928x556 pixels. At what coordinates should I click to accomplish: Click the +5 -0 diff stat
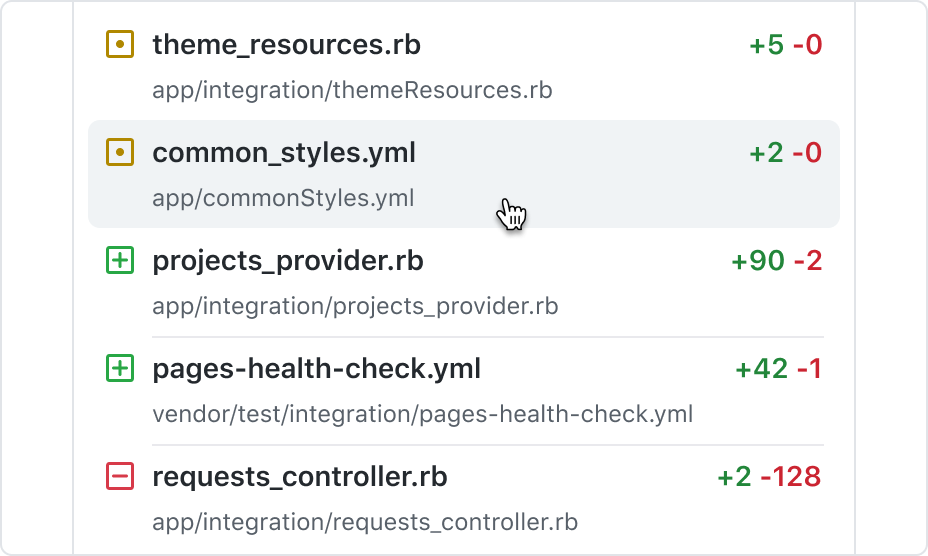[x=786, y=45]
